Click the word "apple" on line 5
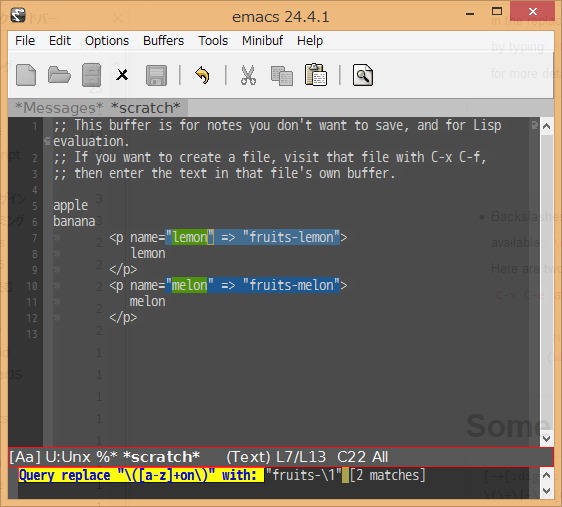562x507 pixels. pyautogui.click(x=71, y=206)
